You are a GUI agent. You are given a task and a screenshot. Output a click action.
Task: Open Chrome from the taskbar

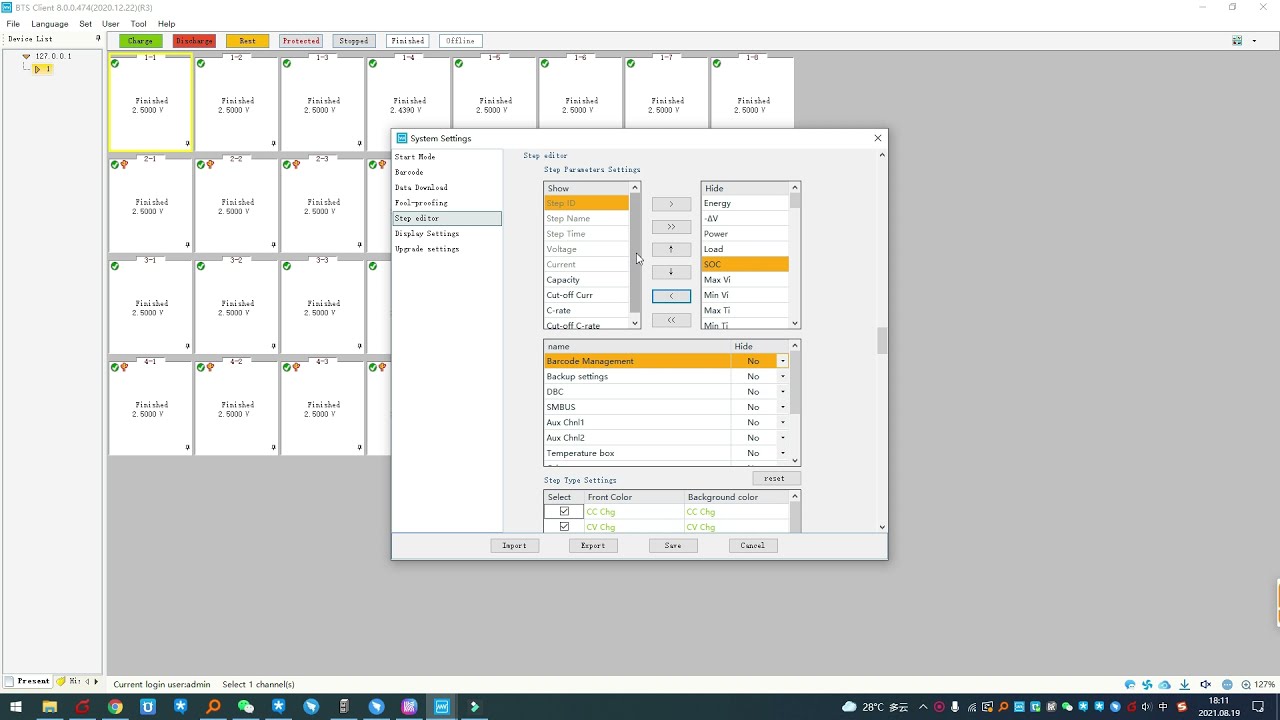(115, 707)
